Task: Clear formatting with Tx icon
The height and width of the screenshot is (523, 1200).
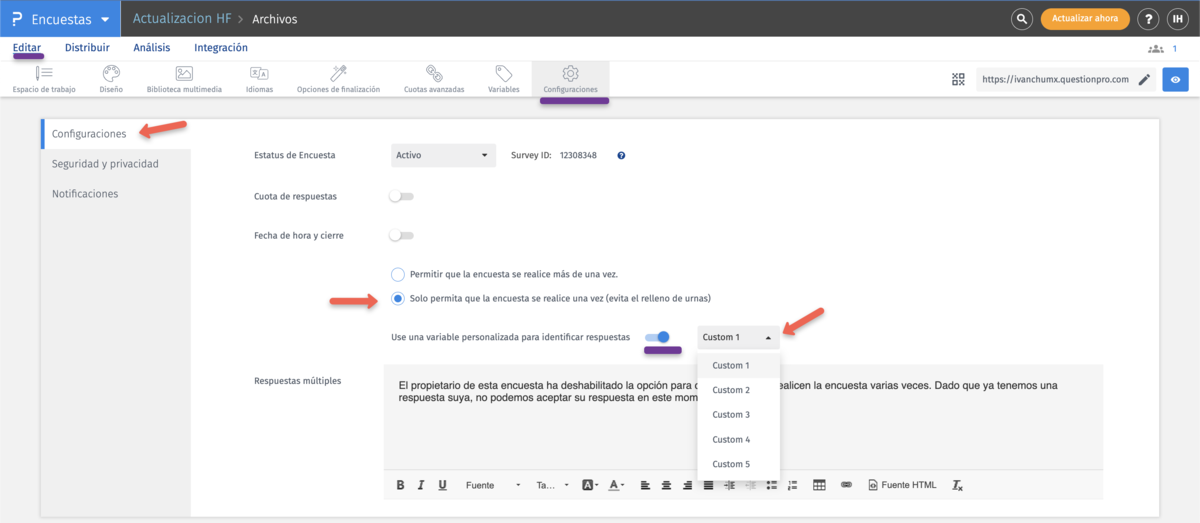Action: pyautogui.click(x=957, y=485)
